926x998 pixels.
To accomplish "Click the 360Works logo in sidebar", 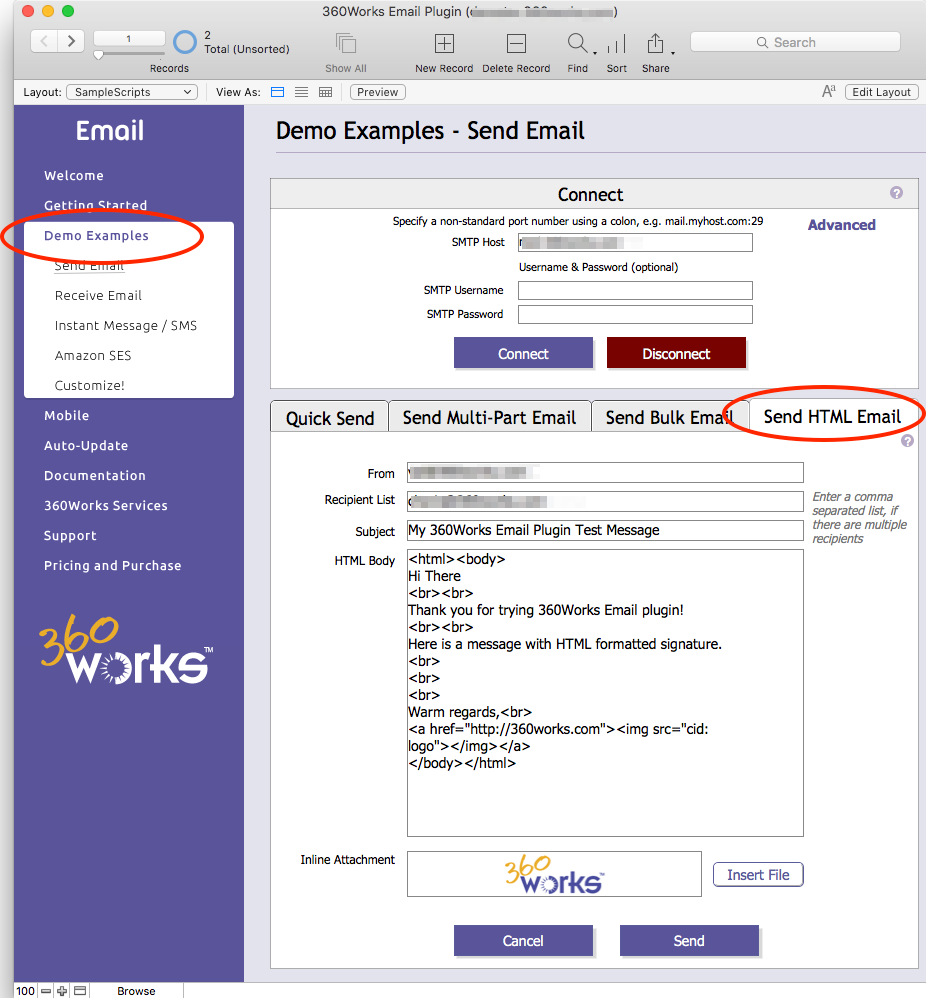I will click(126, 650).
